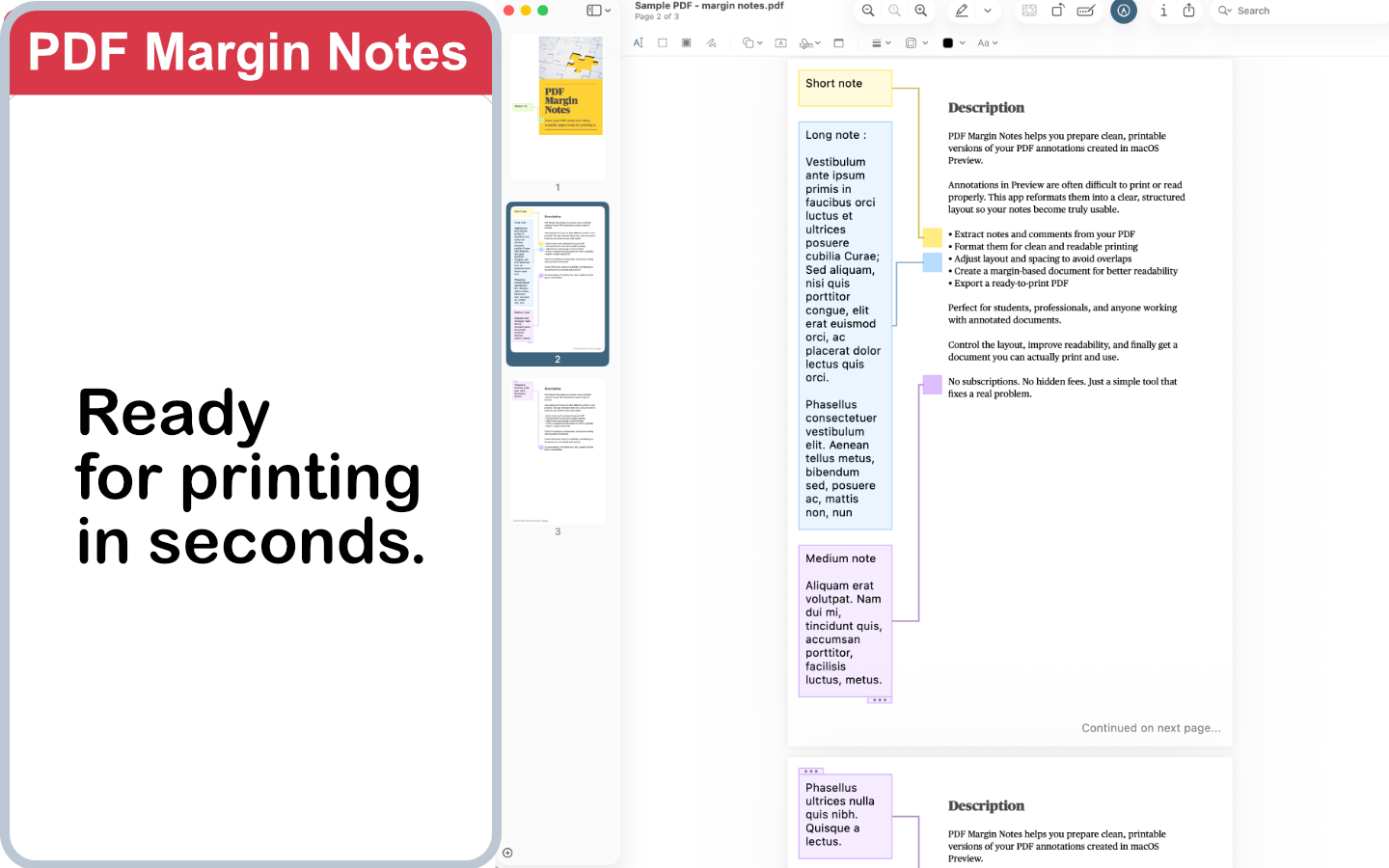Open the line thickness style dropdown

tap(881, 42)
